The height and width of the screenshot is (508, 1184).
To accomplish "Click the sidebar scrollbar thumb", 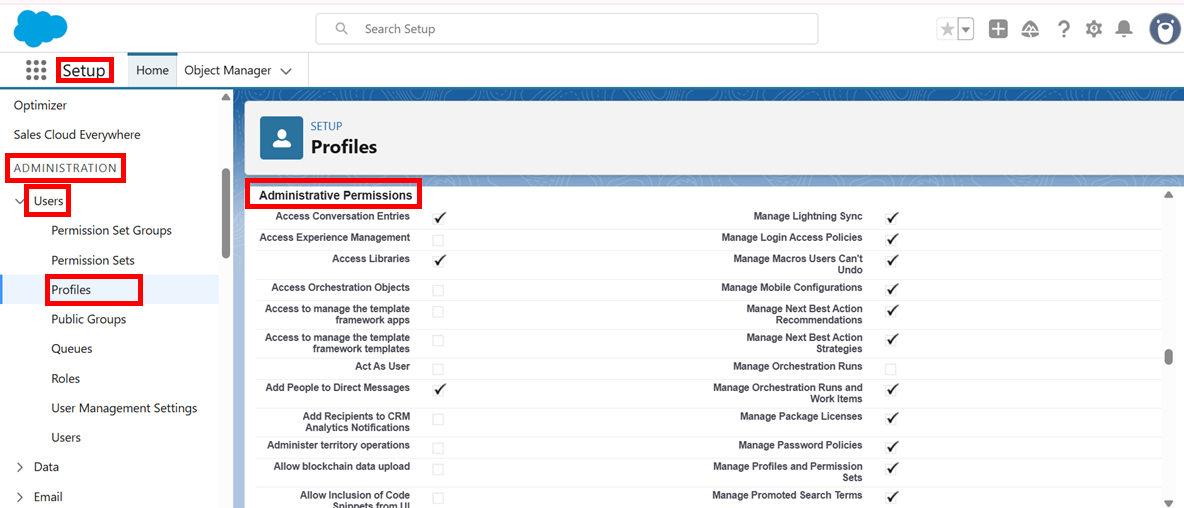I will click(x=225, y=213).
